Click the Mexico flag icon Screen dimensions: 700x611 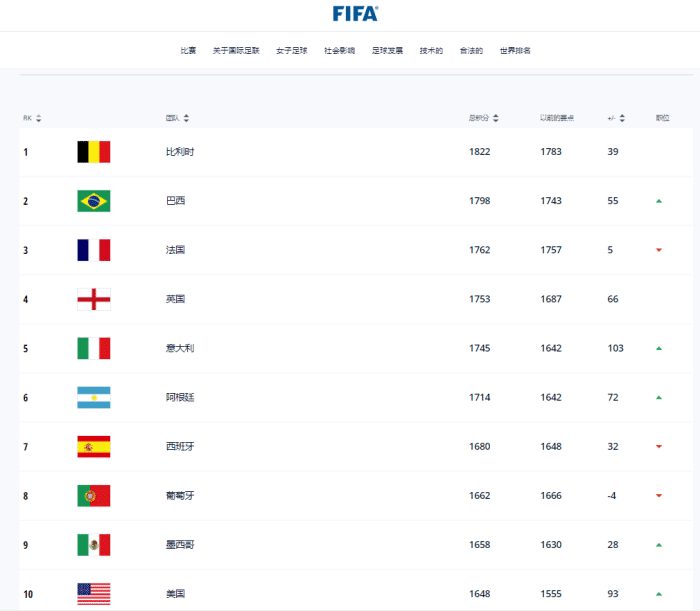tap(94, 545)
